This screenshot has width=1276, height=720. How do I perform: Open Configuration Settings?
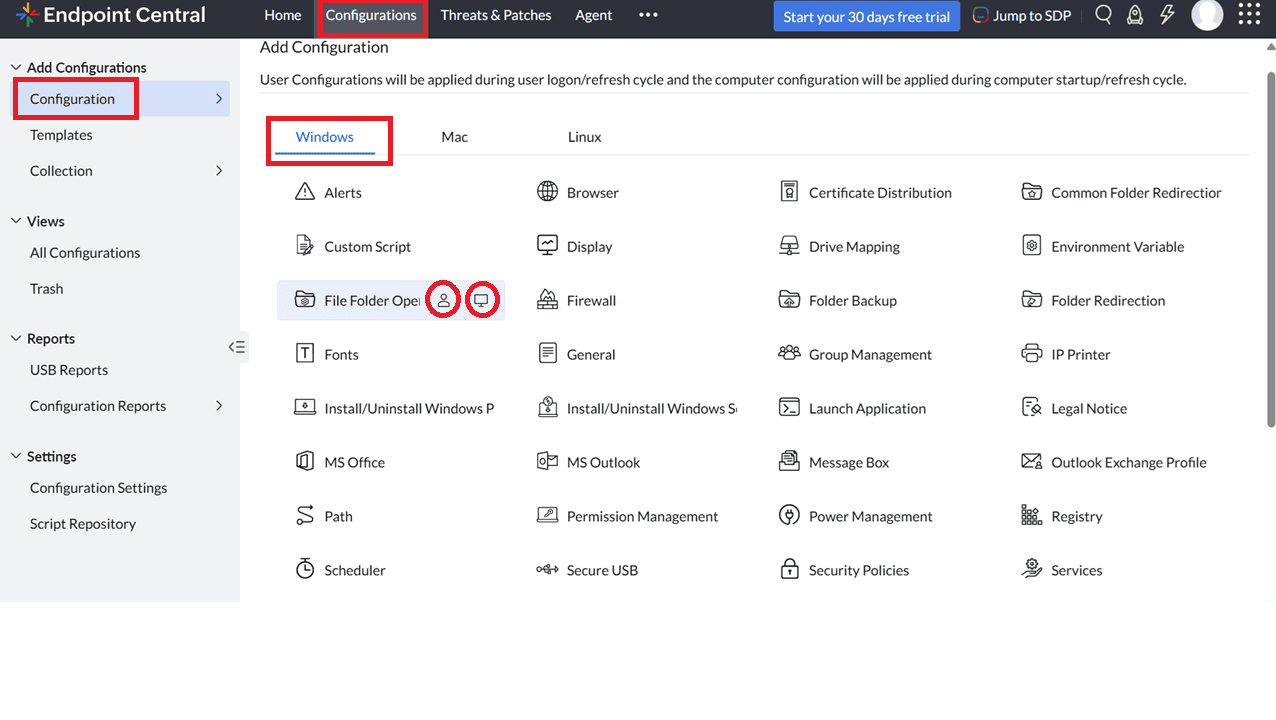pos(98,488)
